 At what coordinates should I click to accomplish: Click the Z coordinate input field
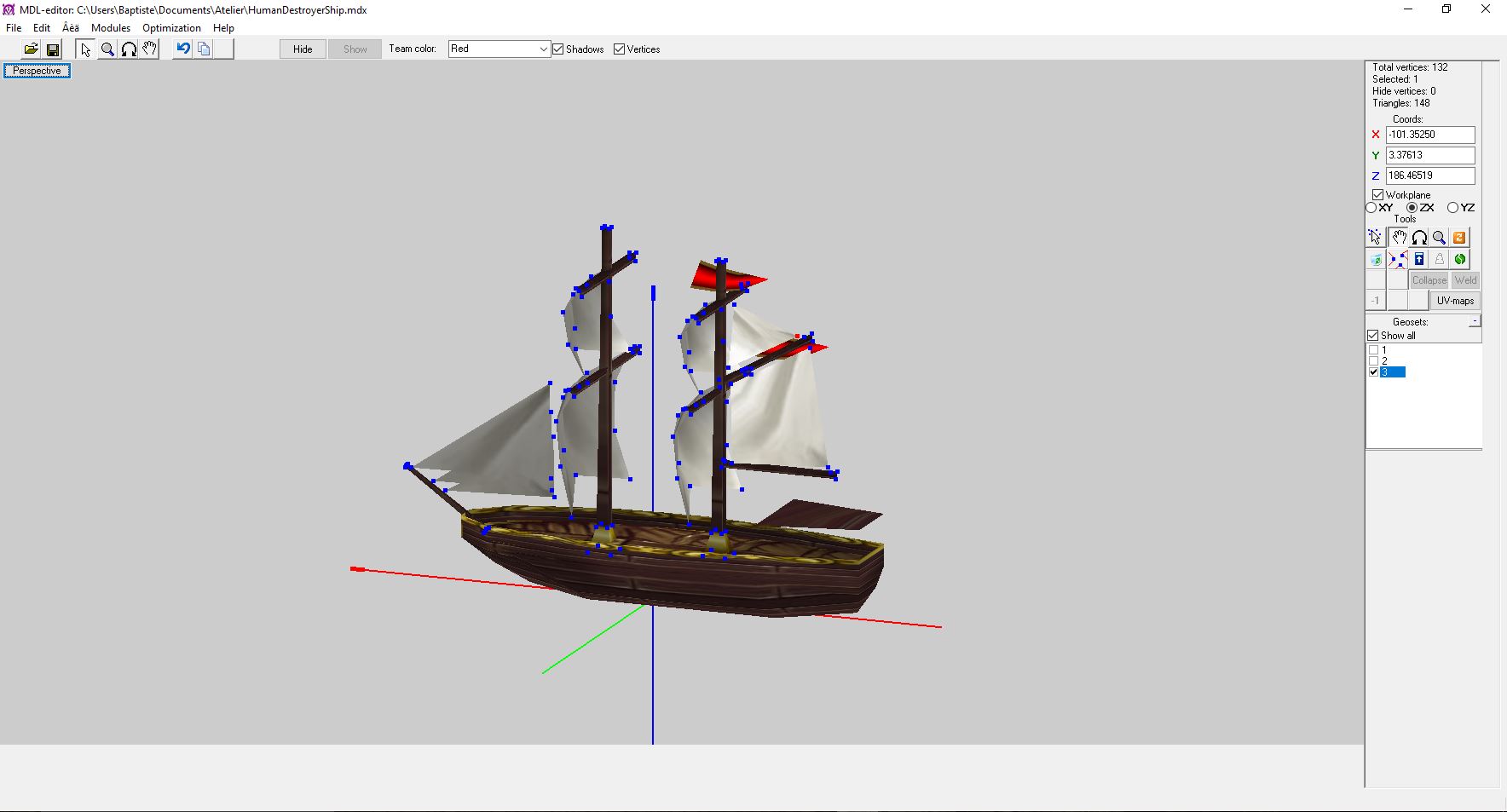point(1430,176)
